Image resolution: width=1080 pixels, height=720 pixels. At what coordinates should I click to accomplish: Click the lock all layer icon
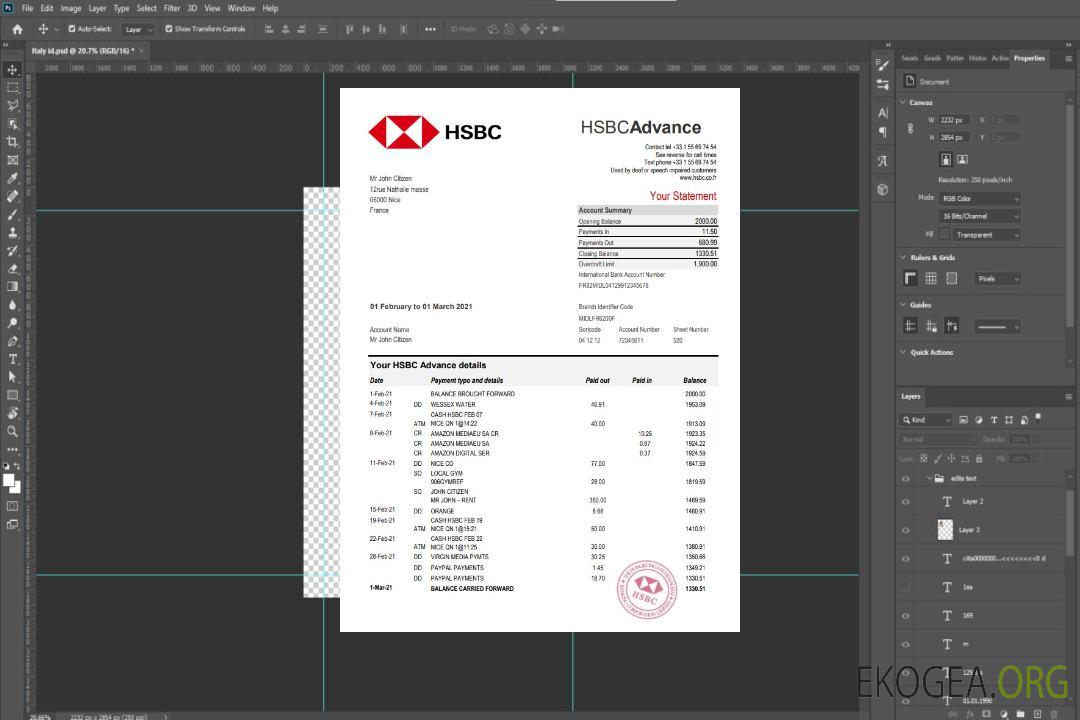[979, 458]
